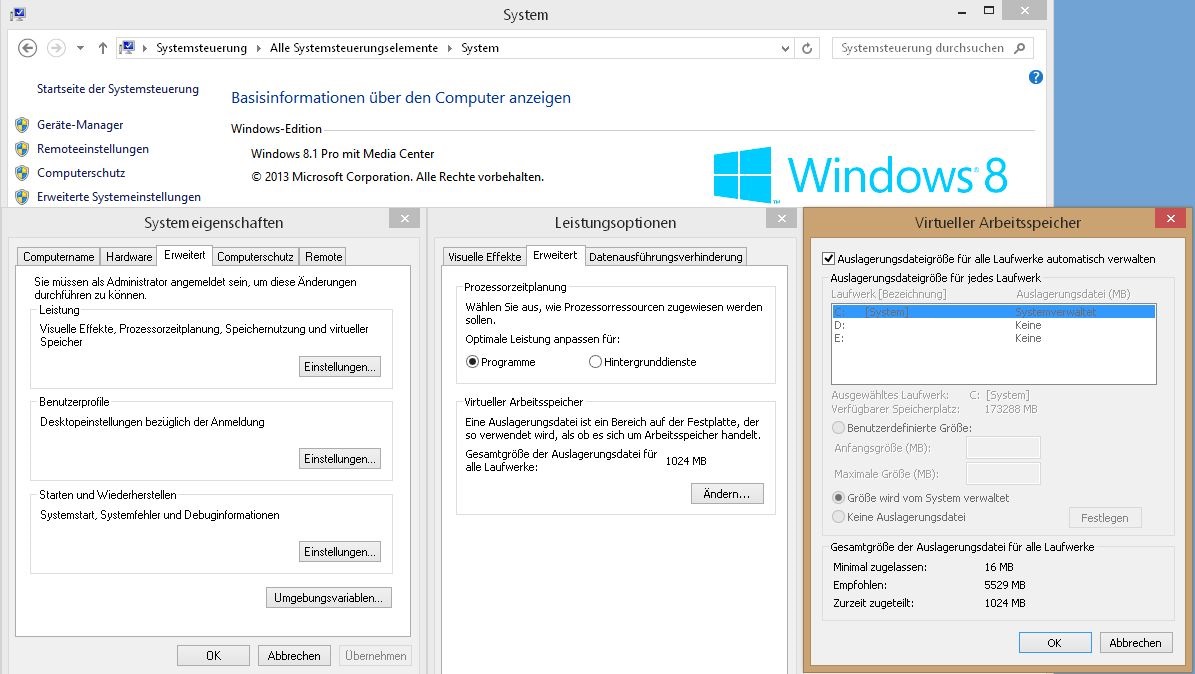Open Starten und Wiederherstellen Einstellungen button
Viewport: 1195px width, 674px height.
(340, 552)
